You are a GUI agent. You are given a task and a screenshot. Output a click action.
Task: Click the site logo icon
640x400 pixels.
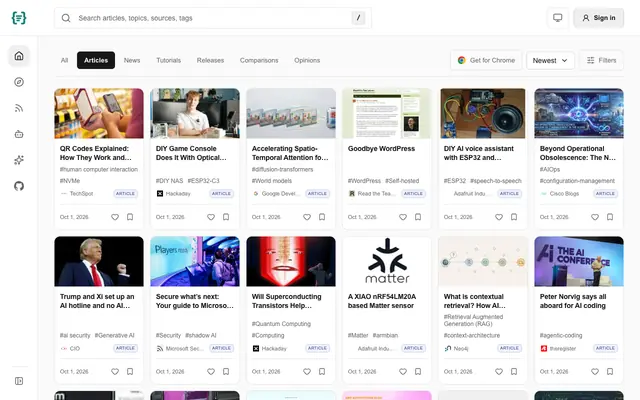(x=19, y=18)
